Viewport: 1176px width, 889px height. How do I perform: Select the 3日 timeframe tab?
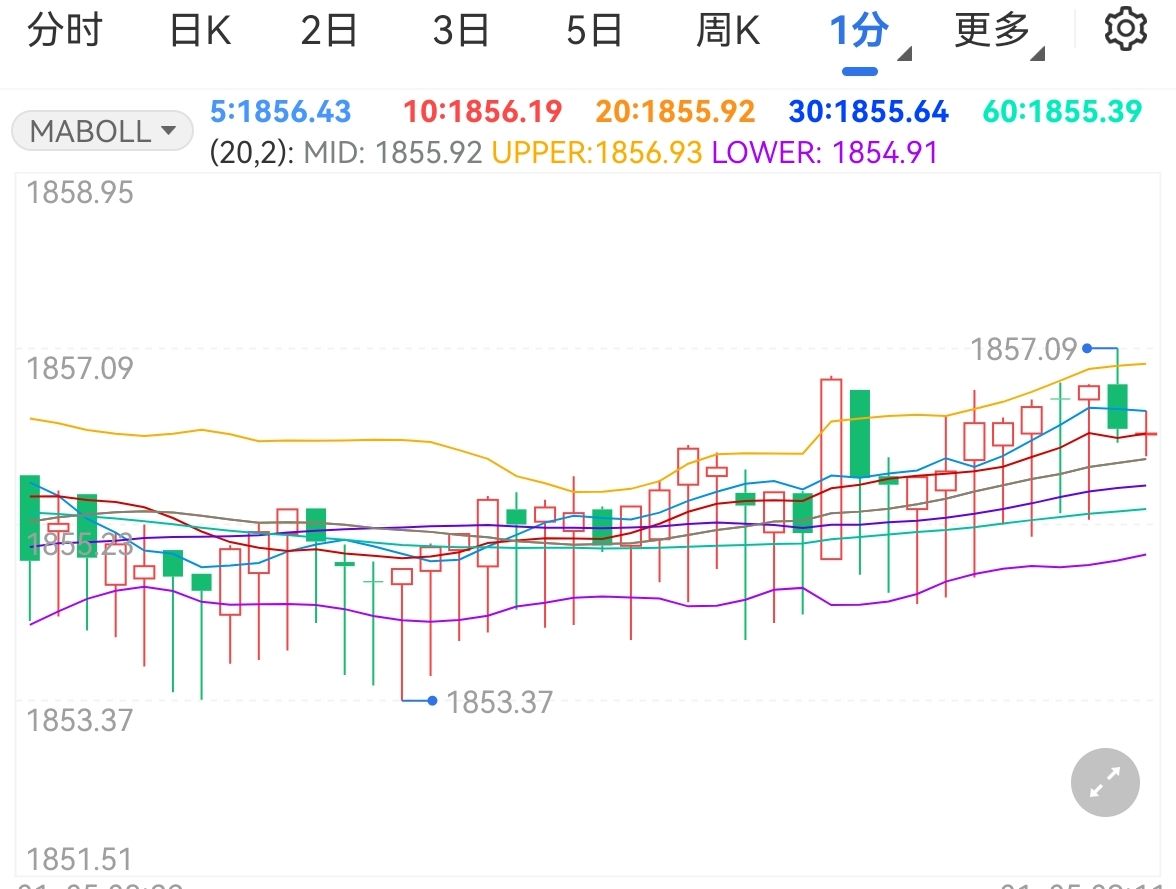point(461,31)
